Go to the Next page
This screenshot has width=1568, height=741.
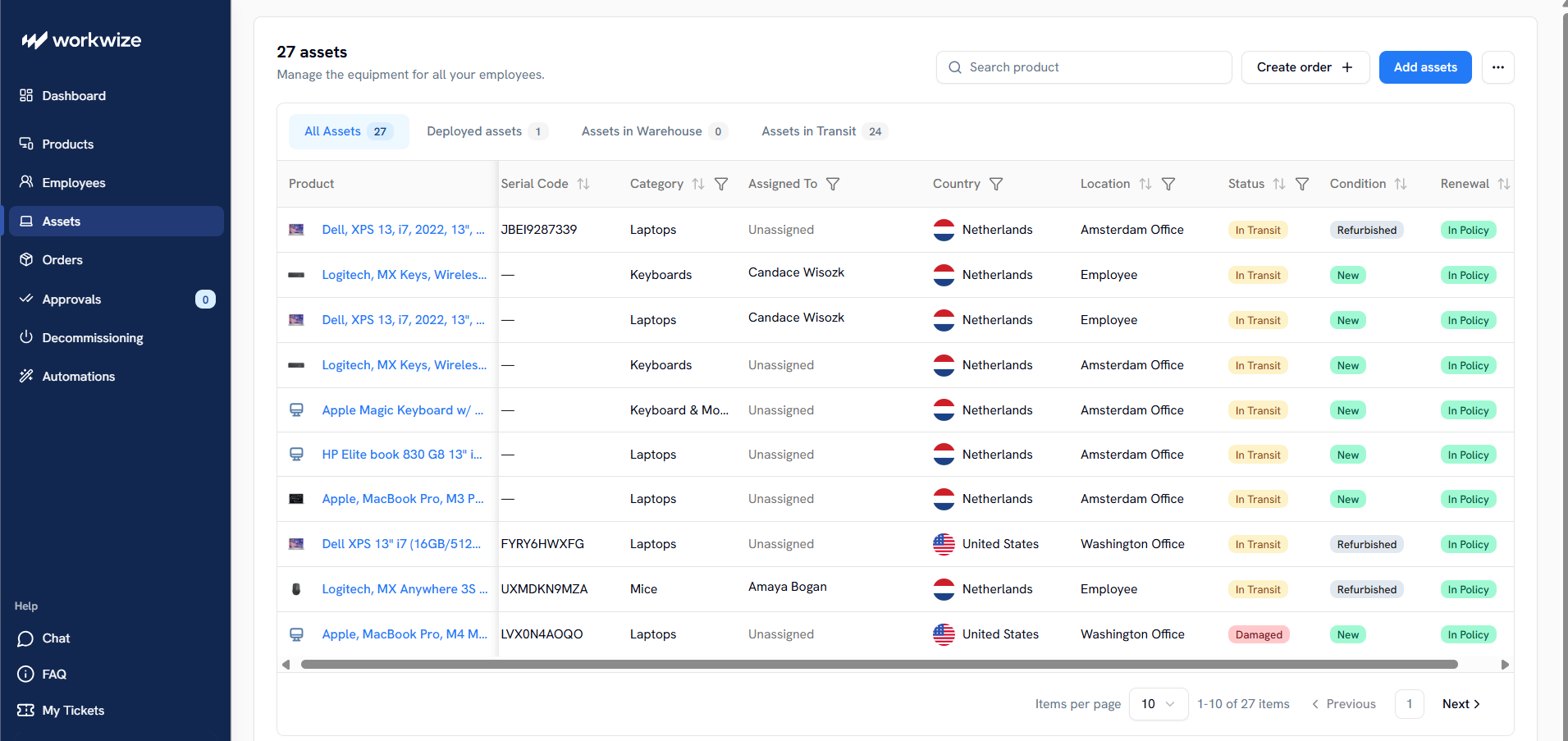(x=1461, y=704)
